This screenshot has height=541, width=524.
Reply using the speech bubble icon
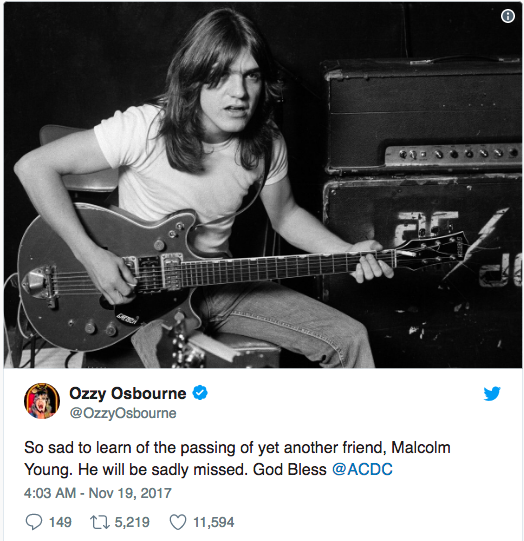click(34, 522)
